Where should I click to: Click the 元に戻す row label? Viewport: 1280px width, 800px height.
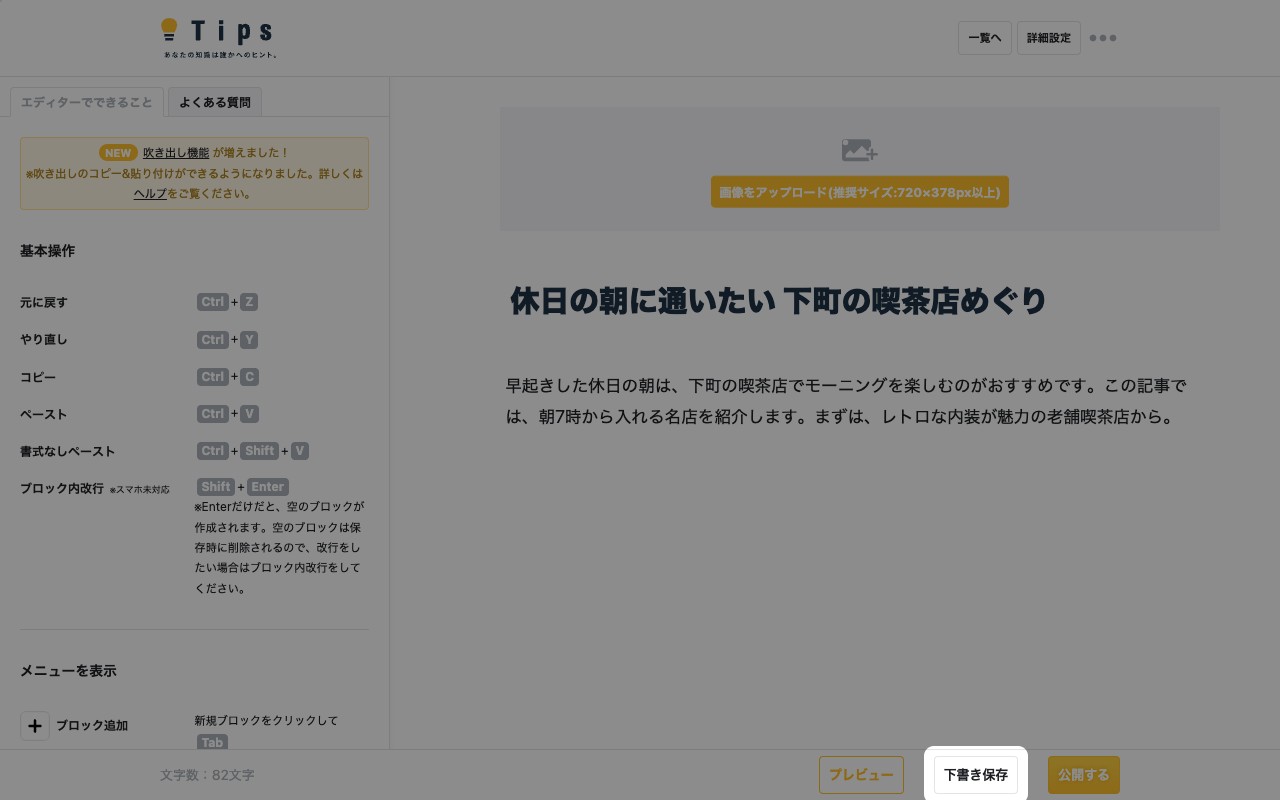coord(44,302)
